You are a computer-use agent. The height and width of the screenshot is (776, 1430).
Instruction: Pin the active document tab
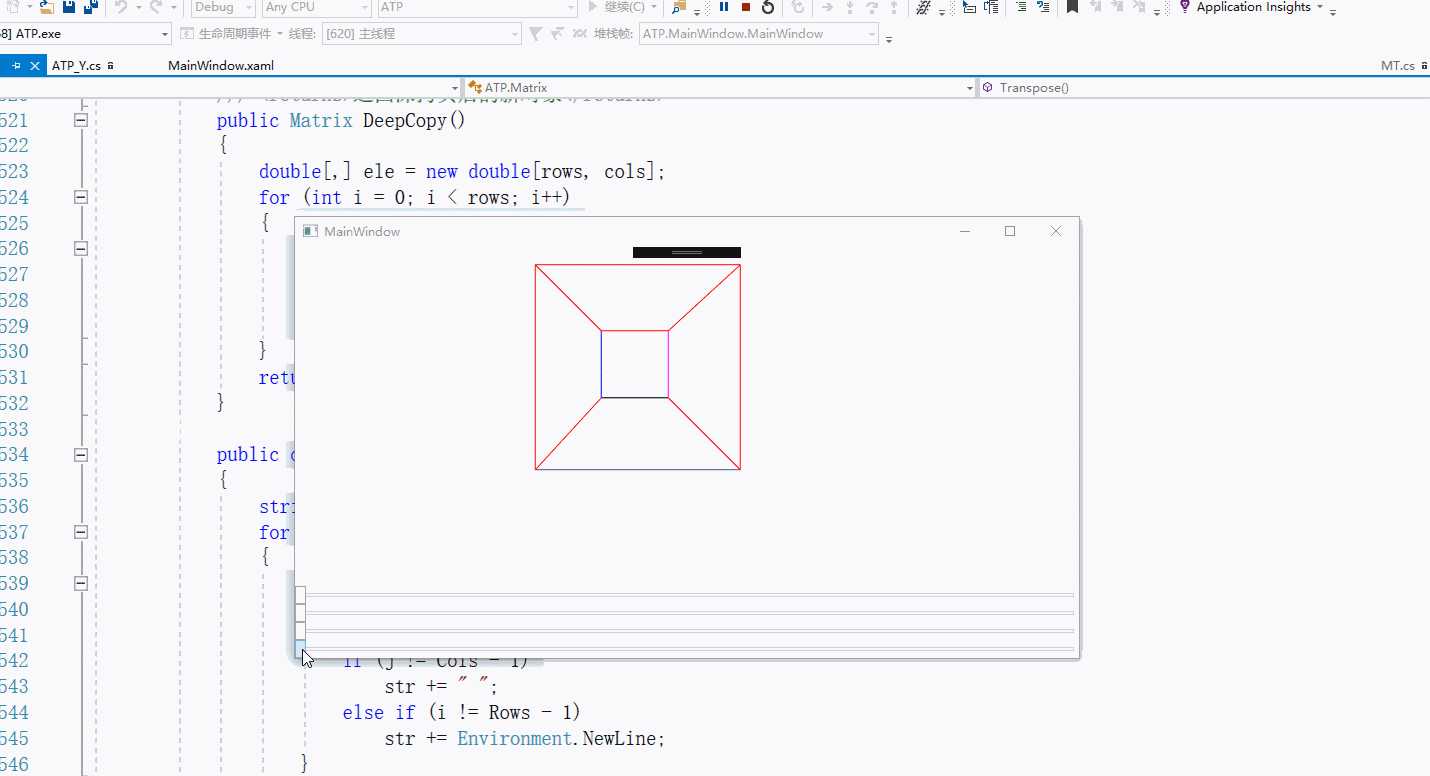[x=17, y=66]
